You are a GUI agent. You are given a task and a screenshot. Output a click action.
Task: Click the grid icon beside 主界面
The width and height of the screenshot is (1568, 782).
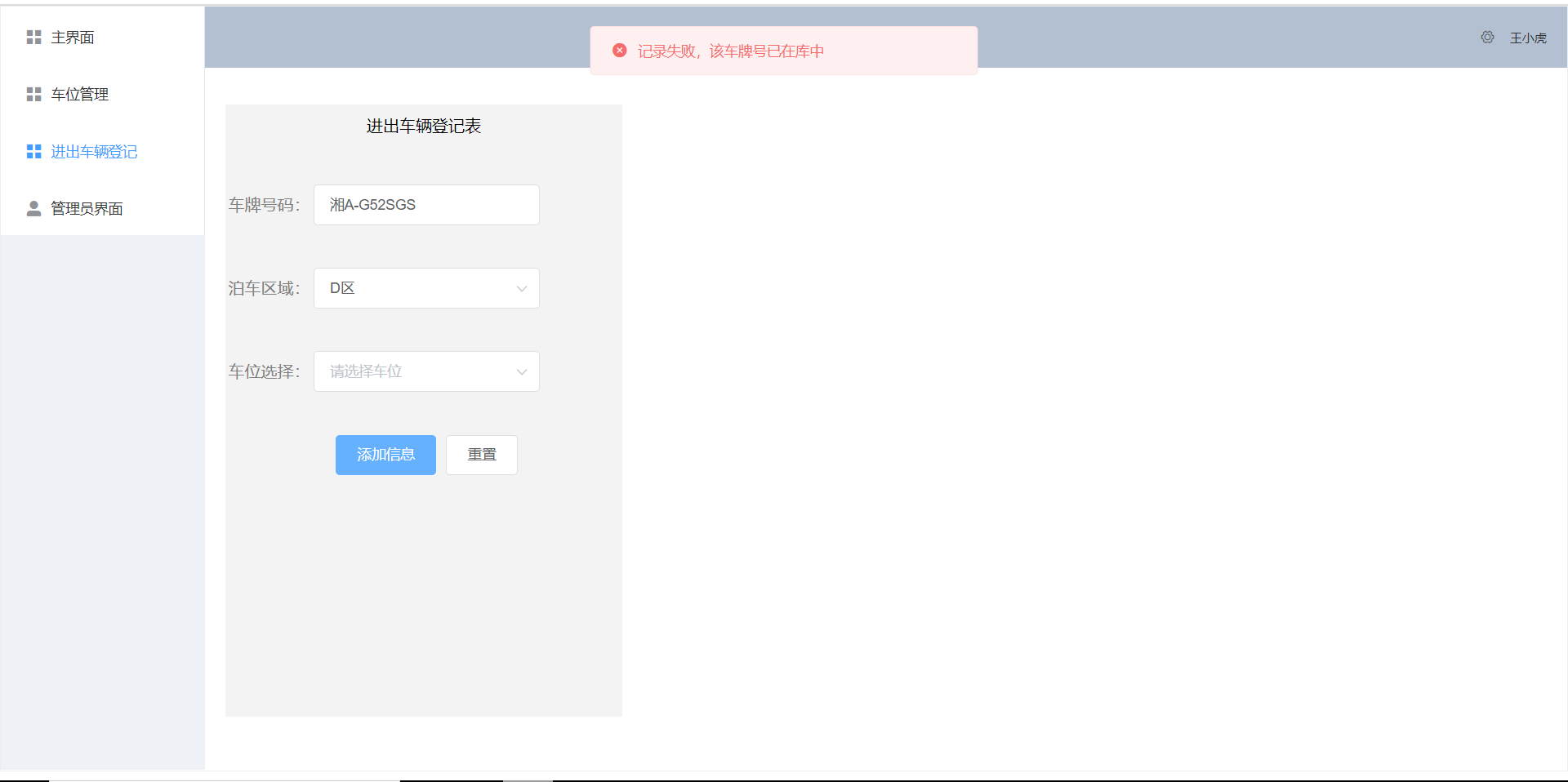[33, 38]
